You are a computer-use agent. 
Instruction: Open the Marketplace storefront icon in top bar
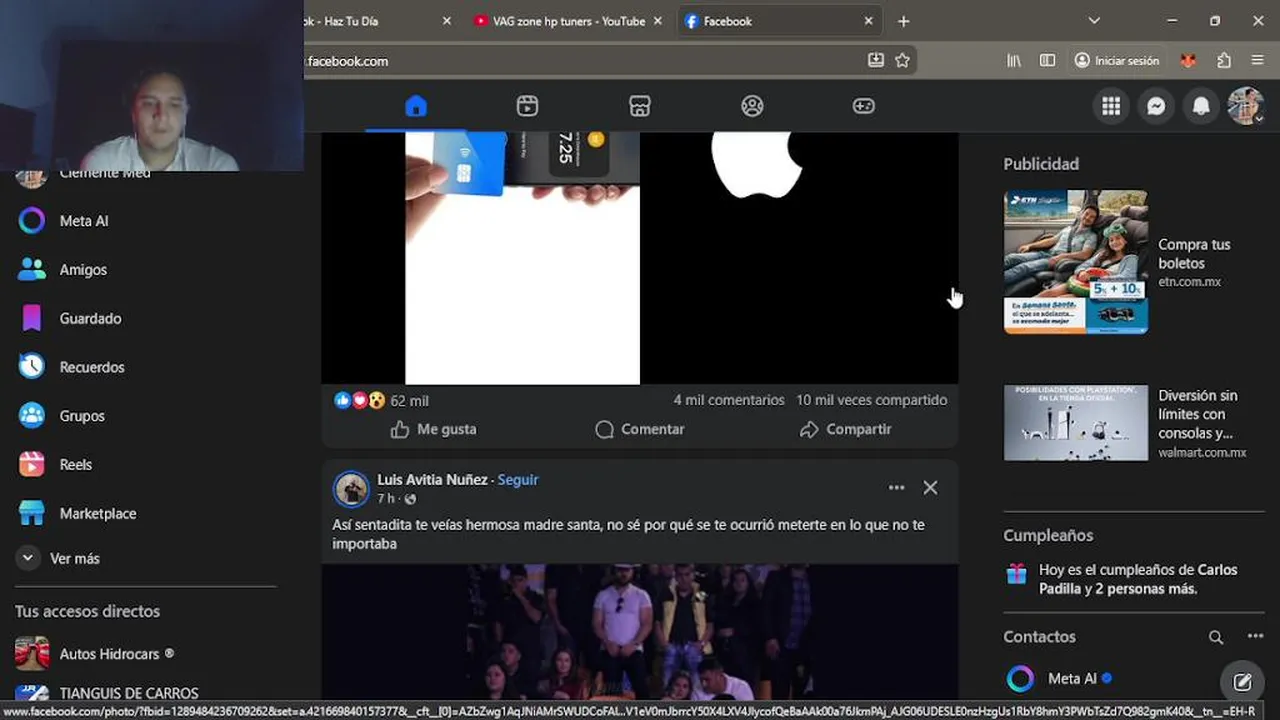[x=640, y=106]
